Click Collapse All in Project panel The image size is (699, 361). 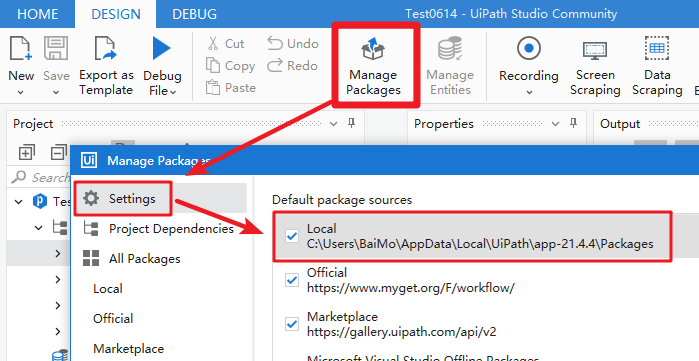pyautogui.click(x=58, y=153)
